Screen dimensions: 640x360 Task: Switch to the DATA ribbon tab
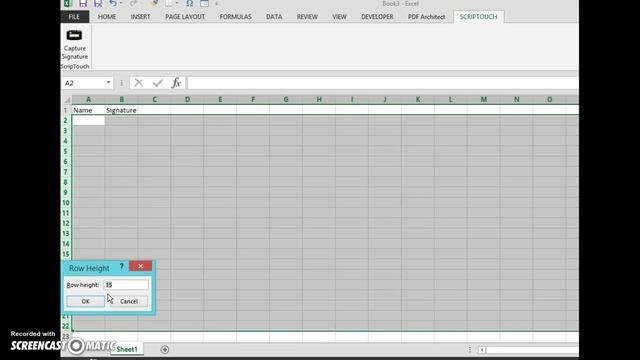tap(274, 17)
